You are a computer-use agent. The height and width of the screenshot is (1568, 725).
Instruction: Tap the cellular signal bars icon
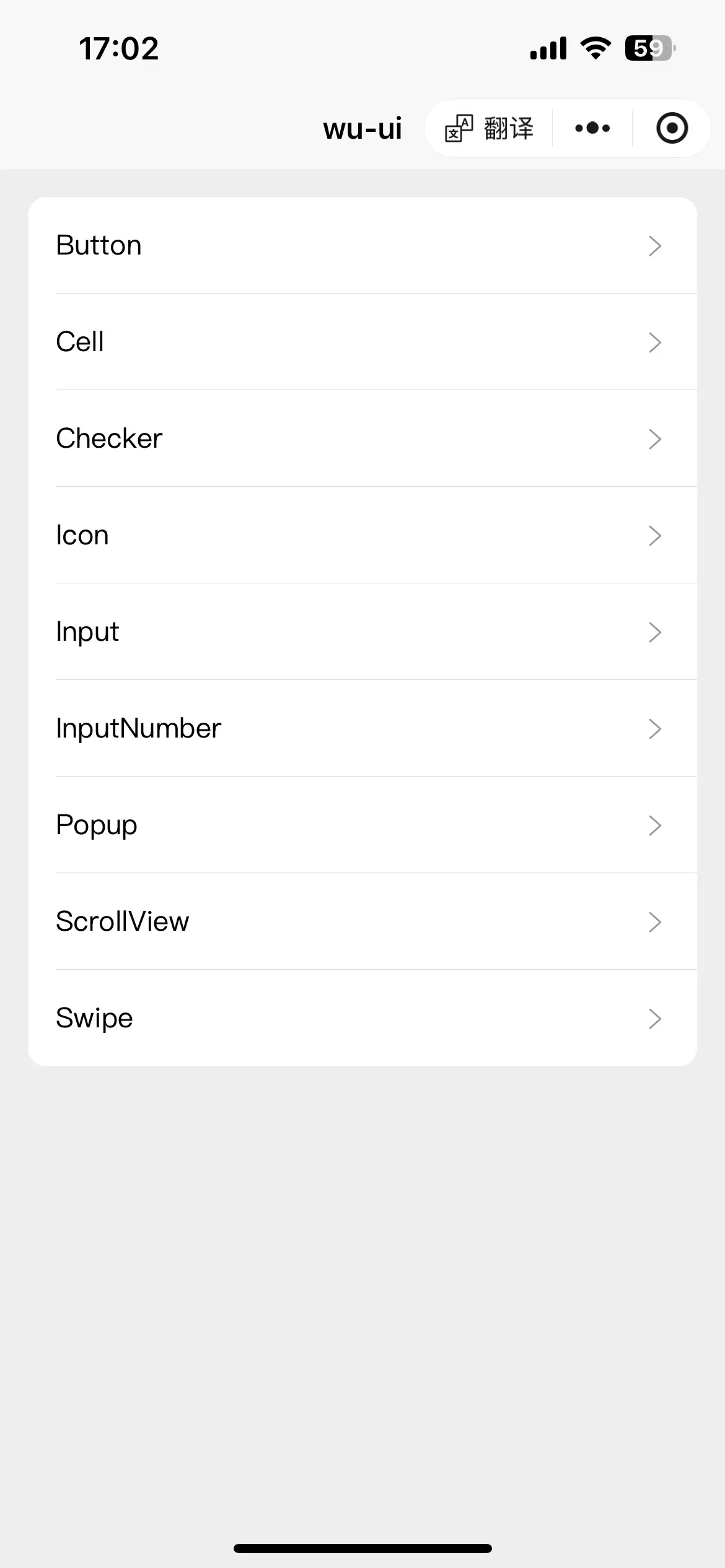click(548, 48)
